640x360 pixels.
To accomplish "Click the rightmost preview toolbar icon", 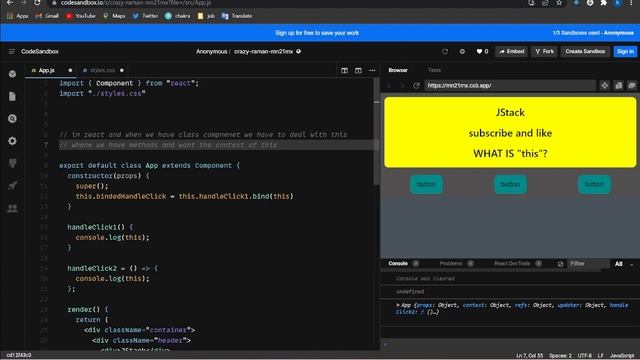I will [x=632, y=85].
